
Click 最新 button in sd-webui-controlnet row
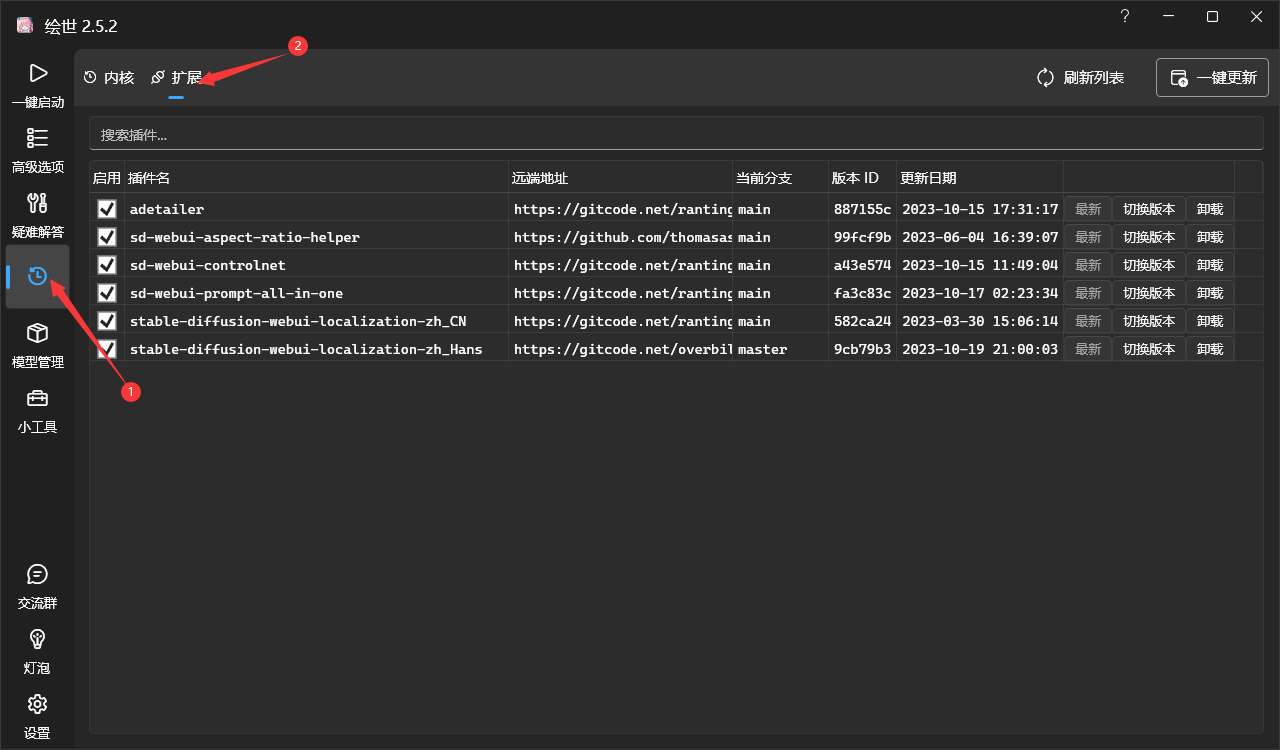[1088, 265]
